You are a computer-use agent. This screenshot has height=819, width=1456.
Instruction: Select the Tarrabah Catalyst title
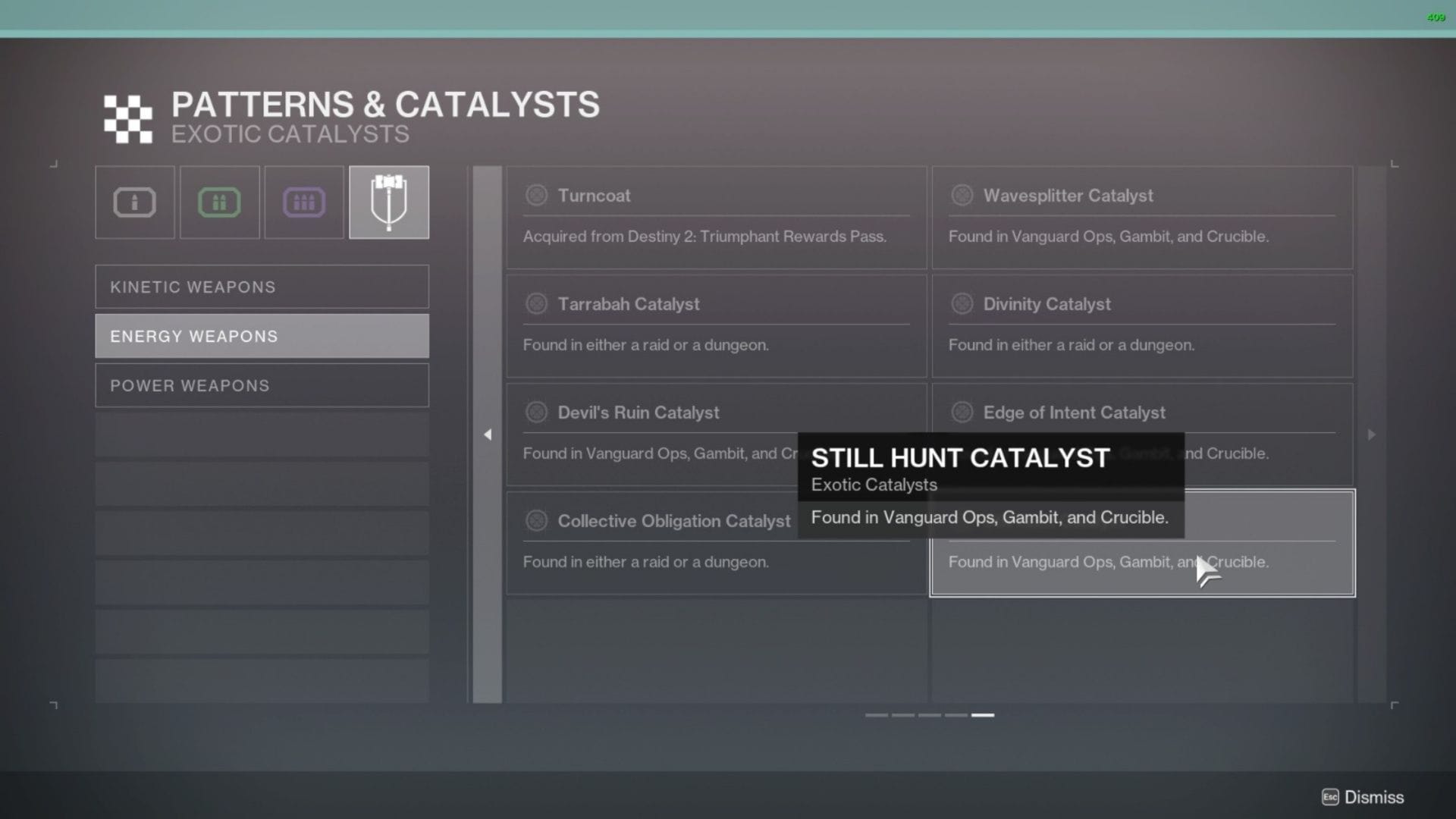pos(629,304)
